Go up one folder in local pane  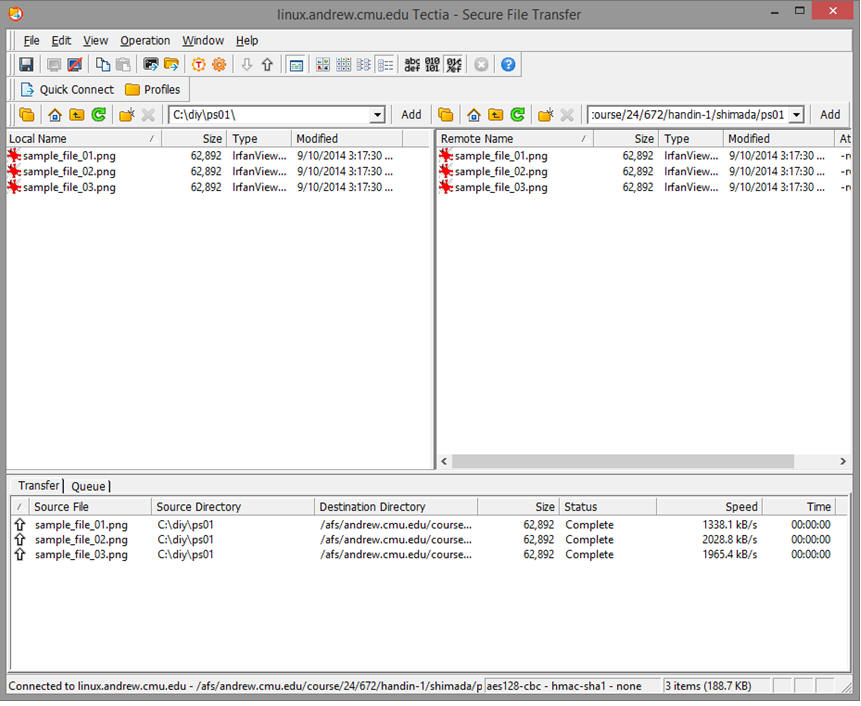76,115
